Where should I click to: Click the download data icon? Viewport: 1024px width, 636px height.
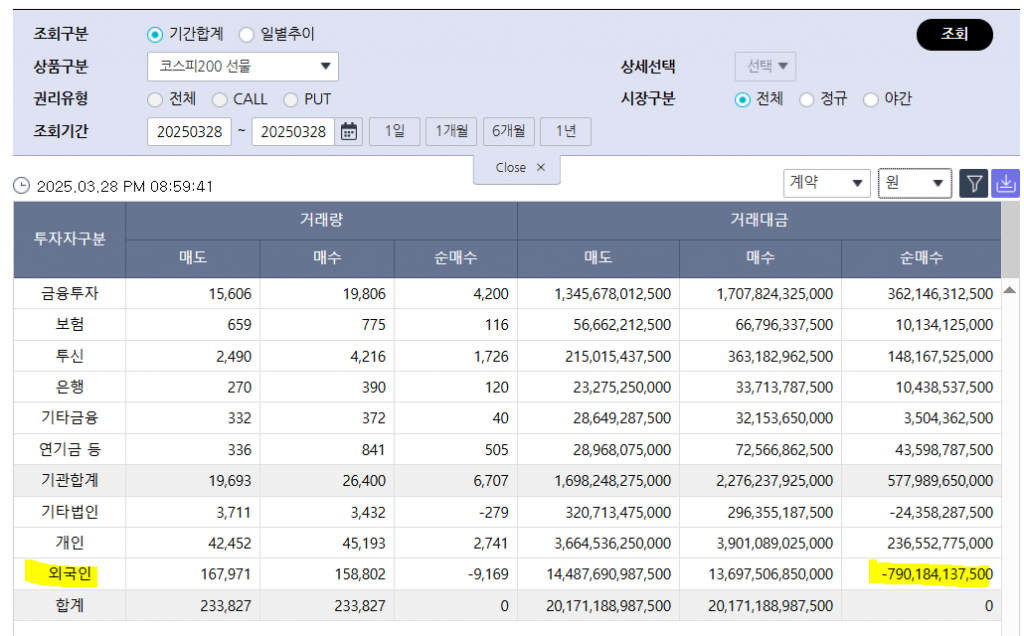(1005, 183)
